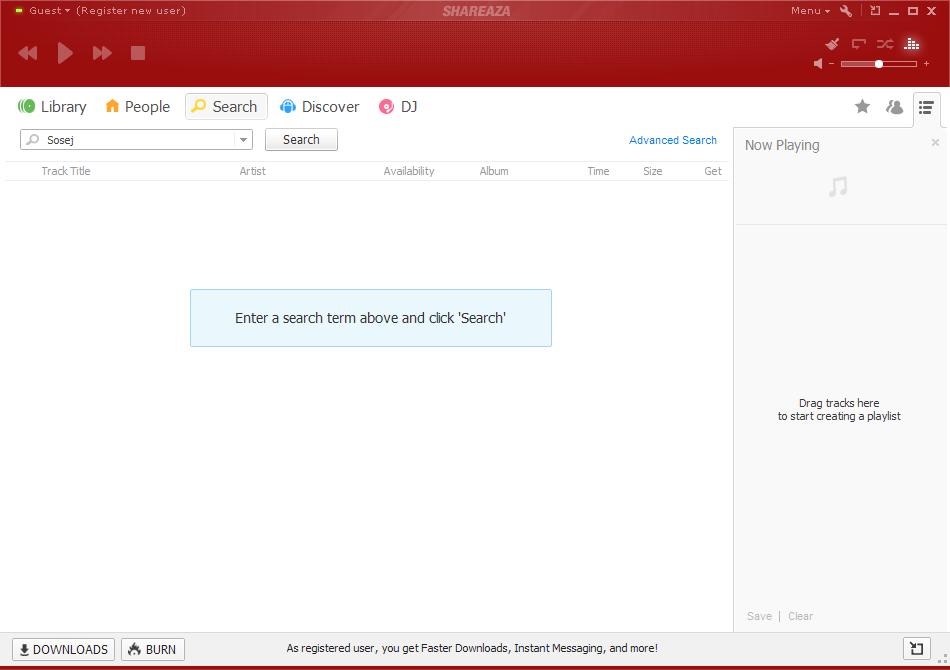Sort by Availability column
The height and width of the screenshot is (670, 950).
pyautogui.click(x=409, y=171)
